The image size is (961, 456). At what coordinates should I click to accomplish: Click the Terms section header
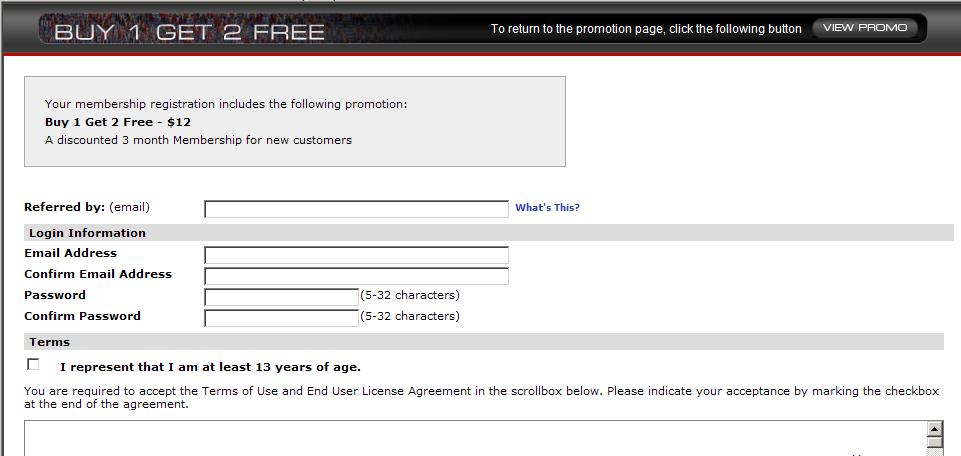click(x=50, y=342)
